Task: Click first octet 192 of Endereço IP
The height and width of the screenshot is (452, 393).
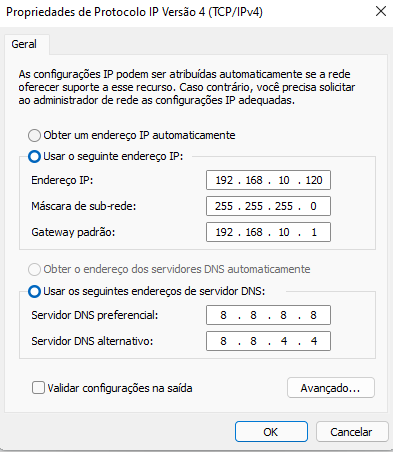Action: pos(224,180)
